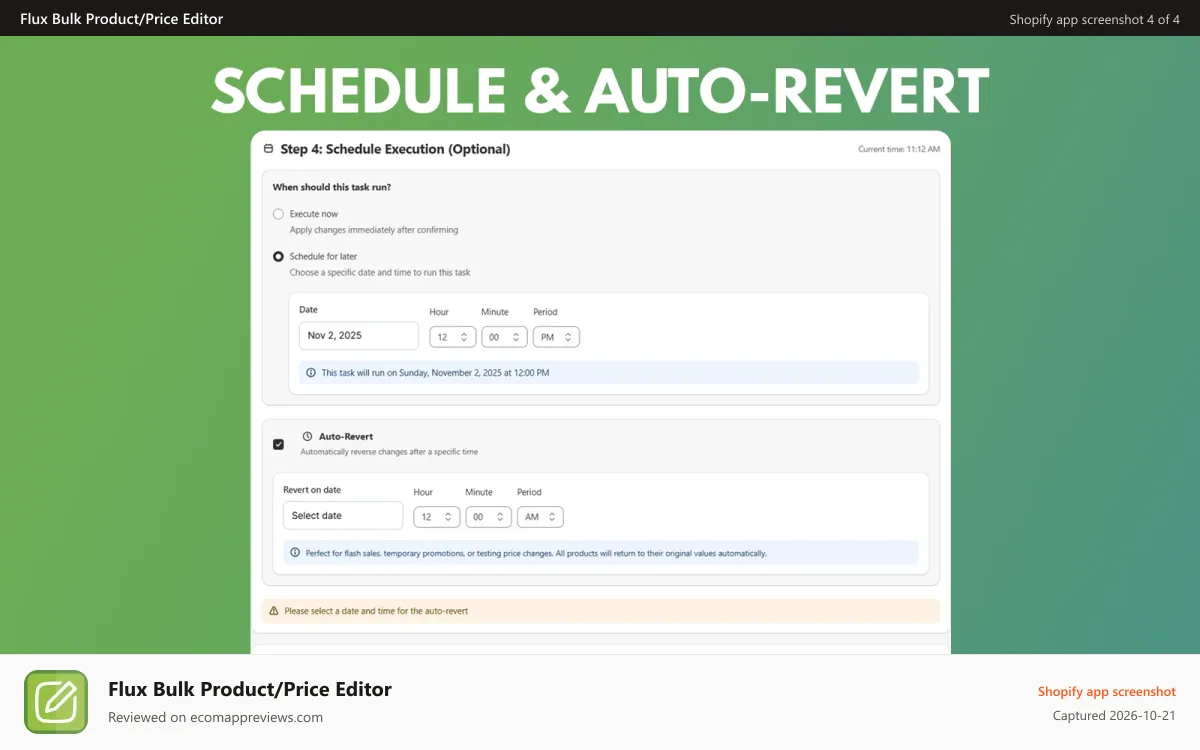Open the Auto-Revert Period dropdown showing AM
The width and height of the screenshot is (1200, 750).
(540, 517)
